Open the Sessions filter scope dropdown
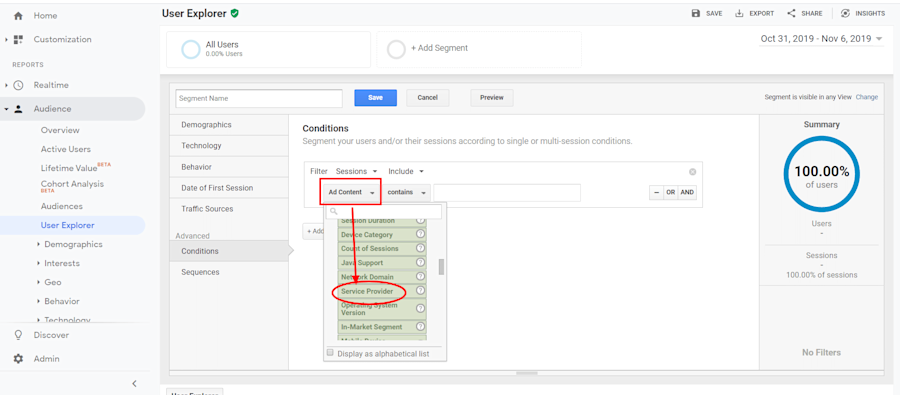 pos(356,171)
